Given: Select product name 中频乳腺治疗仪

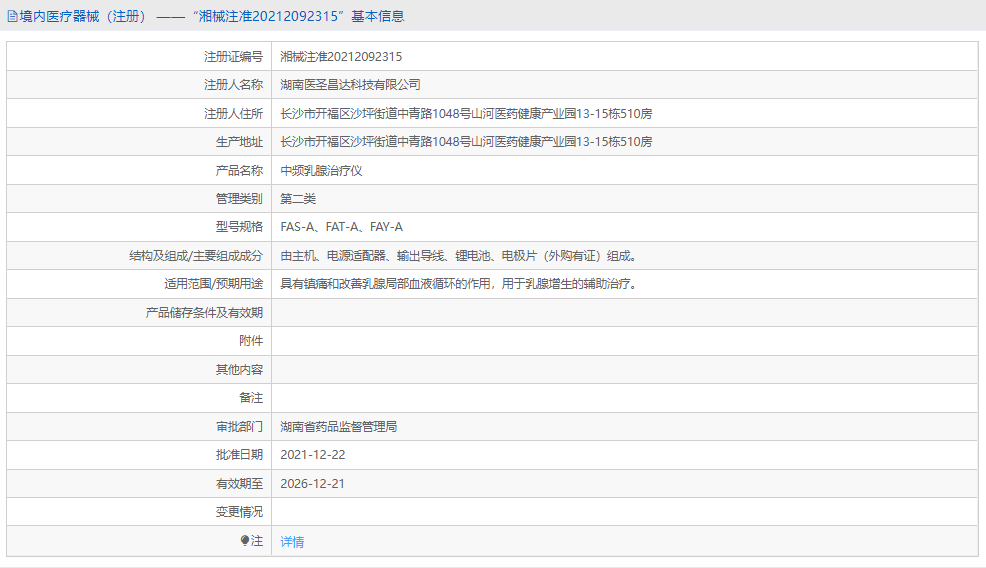Looking at the screenshot, I should (321, 170).
